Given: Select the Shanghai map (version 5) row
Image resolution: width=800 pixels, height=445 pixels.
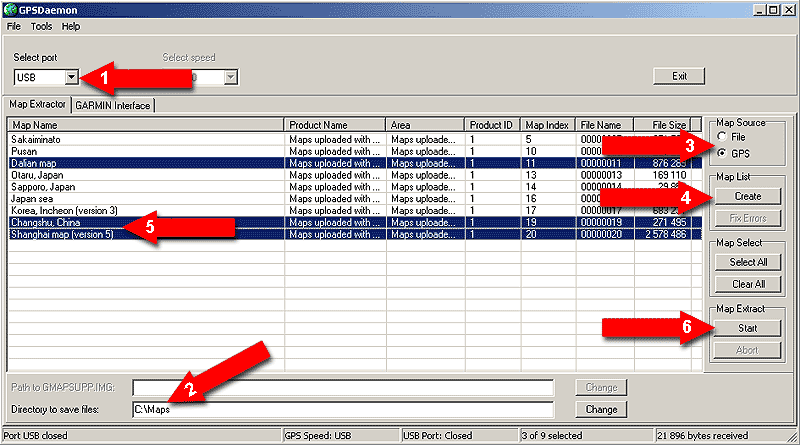Looking at the screenshot, I should [355, 234].
